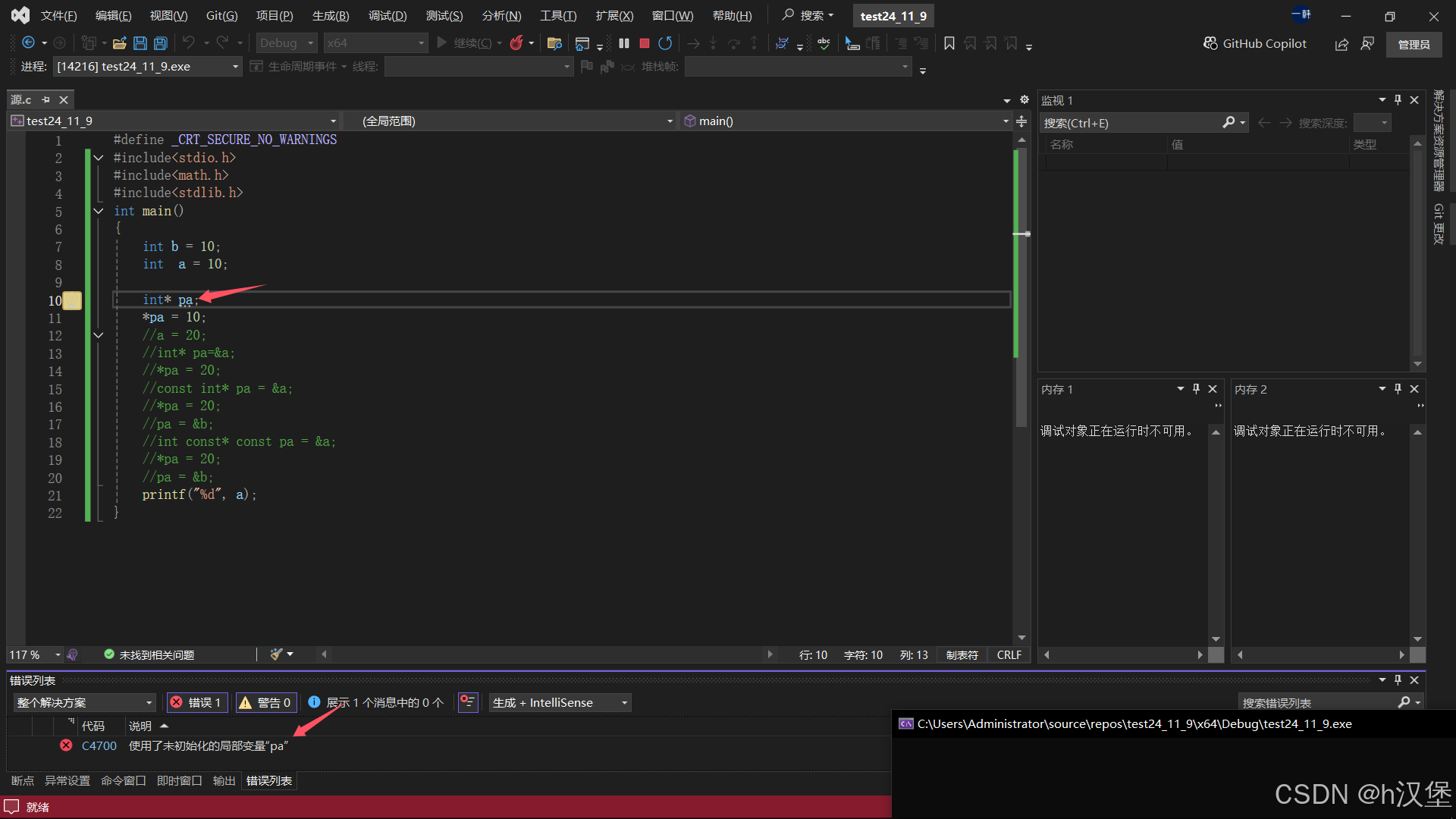Toggle the Warnings 0 filter
1456x819 pixels.
265,702
